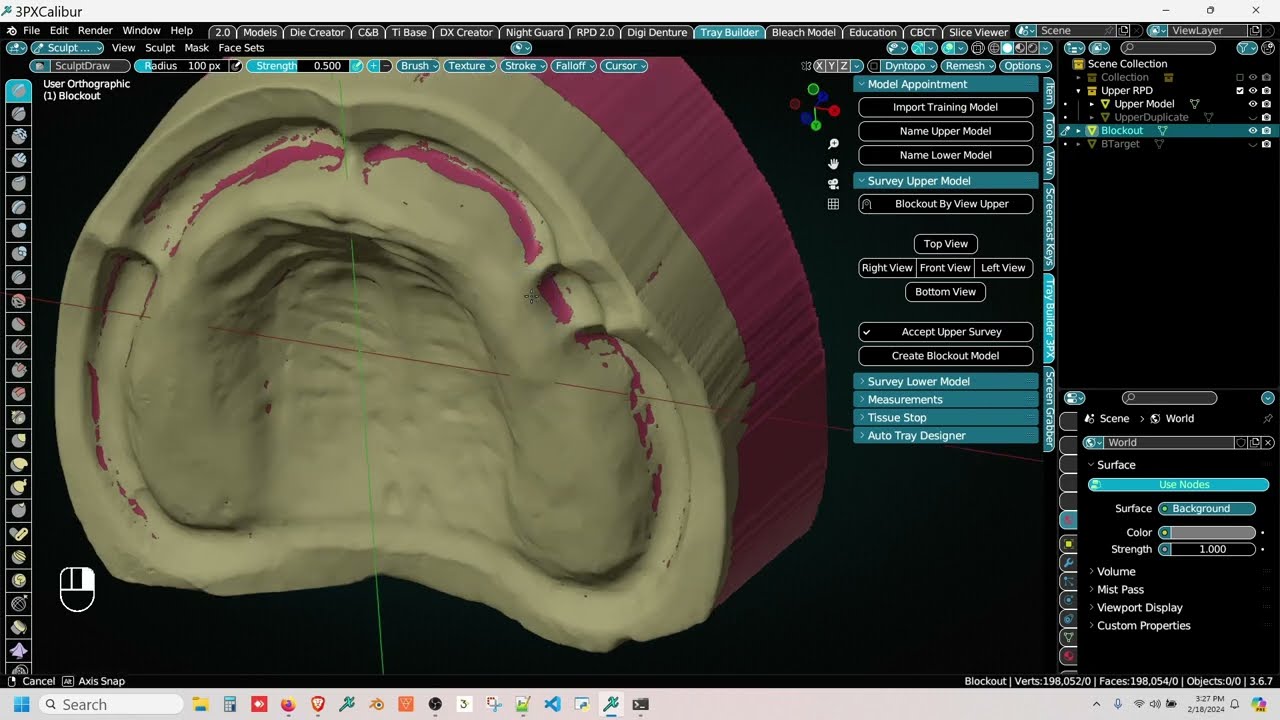Duplicate the World datablock with copy icon
1280x720 pixels.
click(1254, 442)
